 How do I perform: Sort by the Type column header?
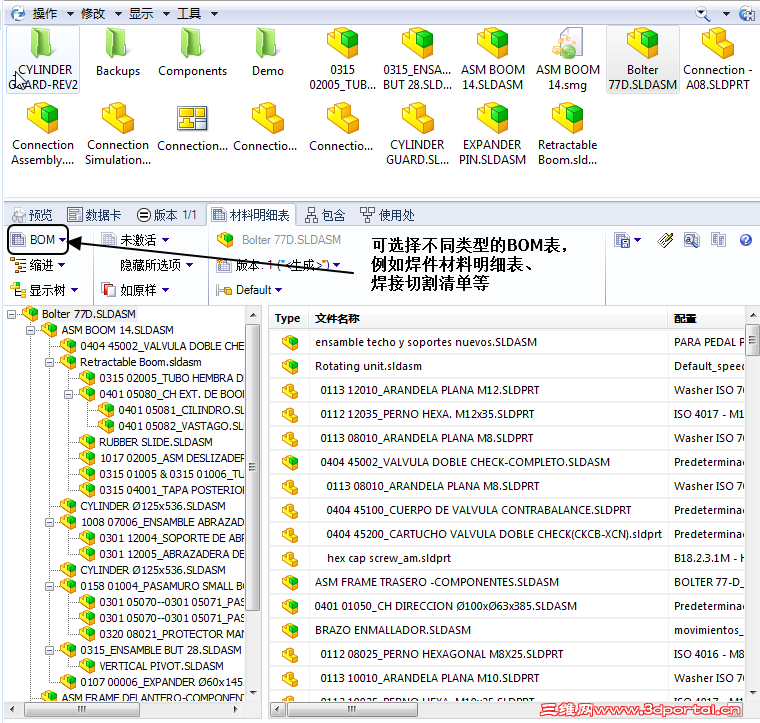pyautogui.click(x=288, y=318)
